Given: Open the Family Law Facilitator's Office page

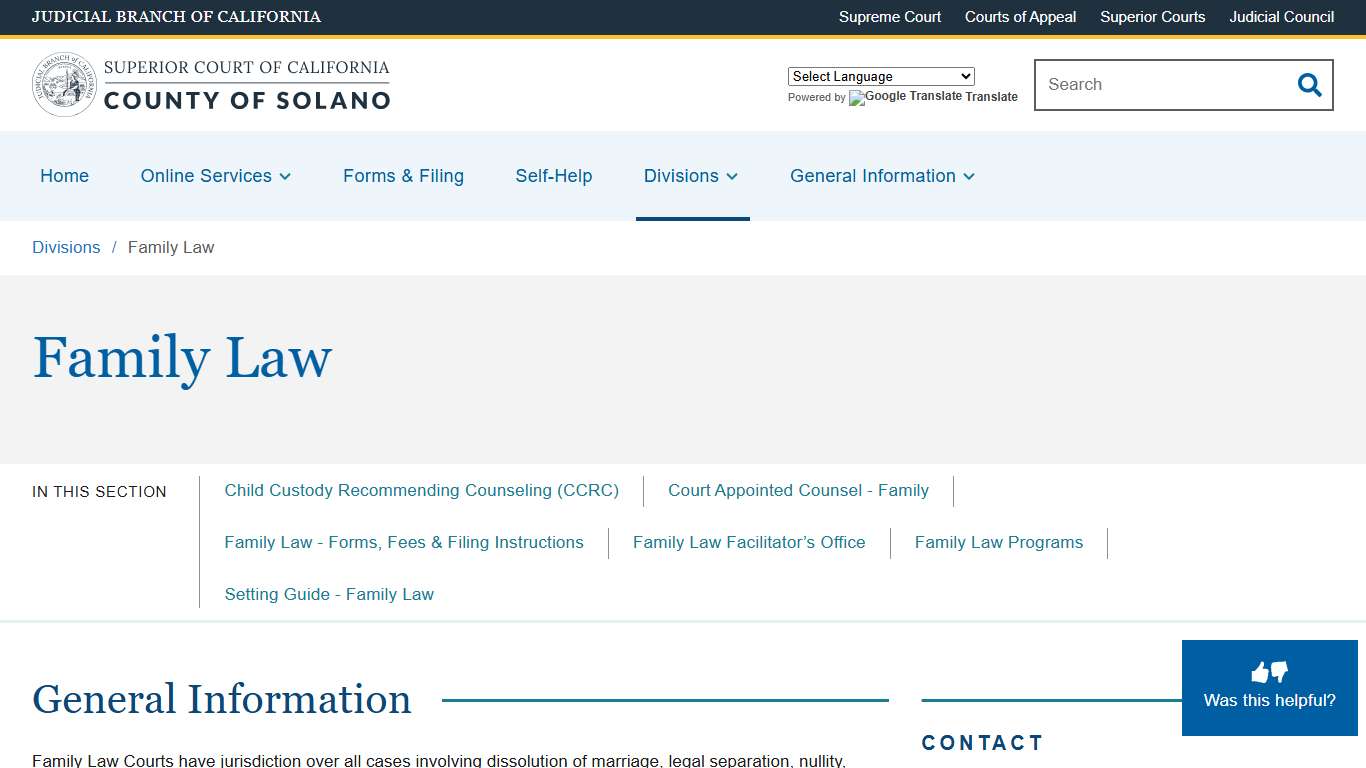Looking at the screenshot, I should (x=748, y=542).
